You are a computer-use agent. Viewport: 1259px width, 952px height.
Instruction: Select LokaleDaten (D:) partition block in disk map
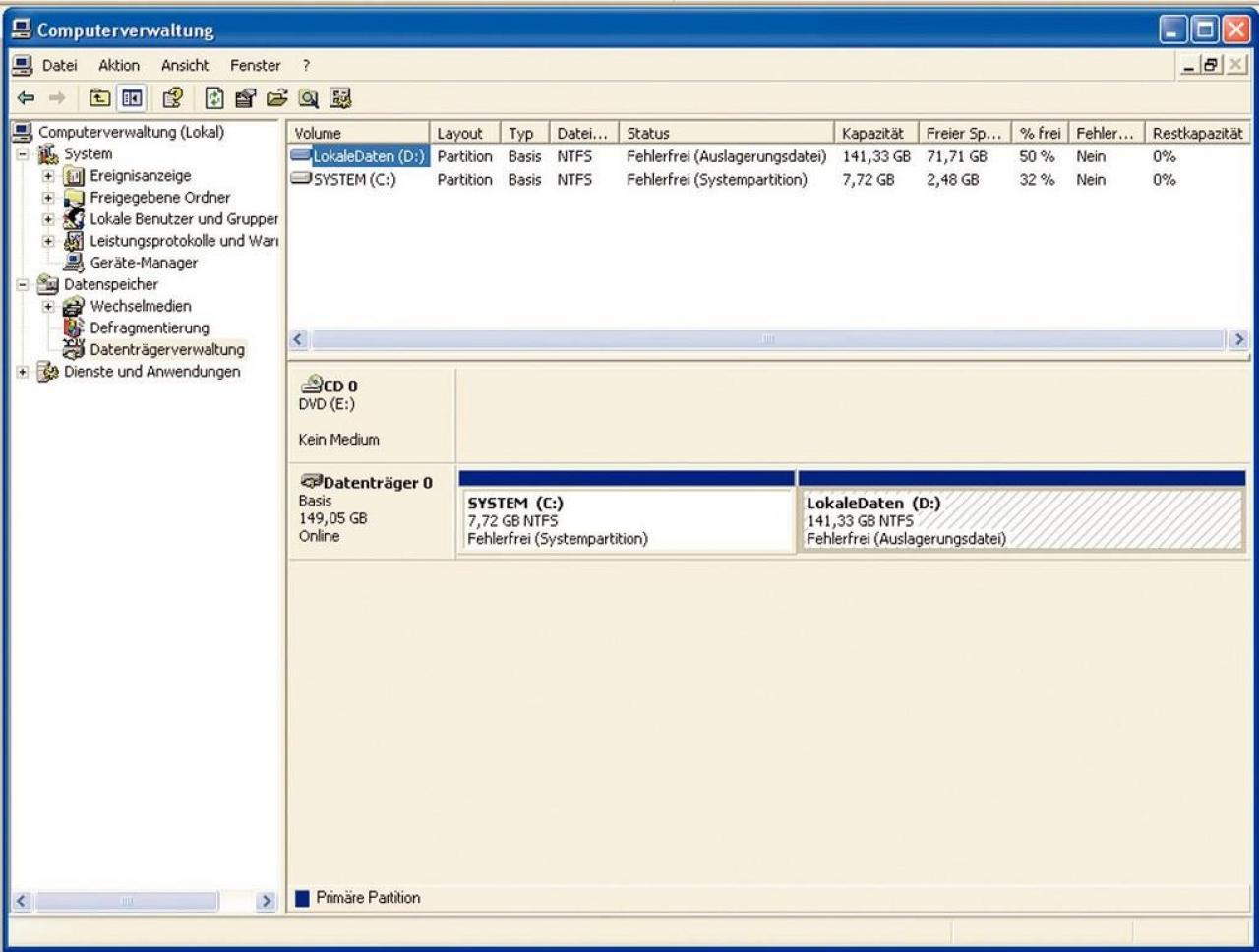1022,512
